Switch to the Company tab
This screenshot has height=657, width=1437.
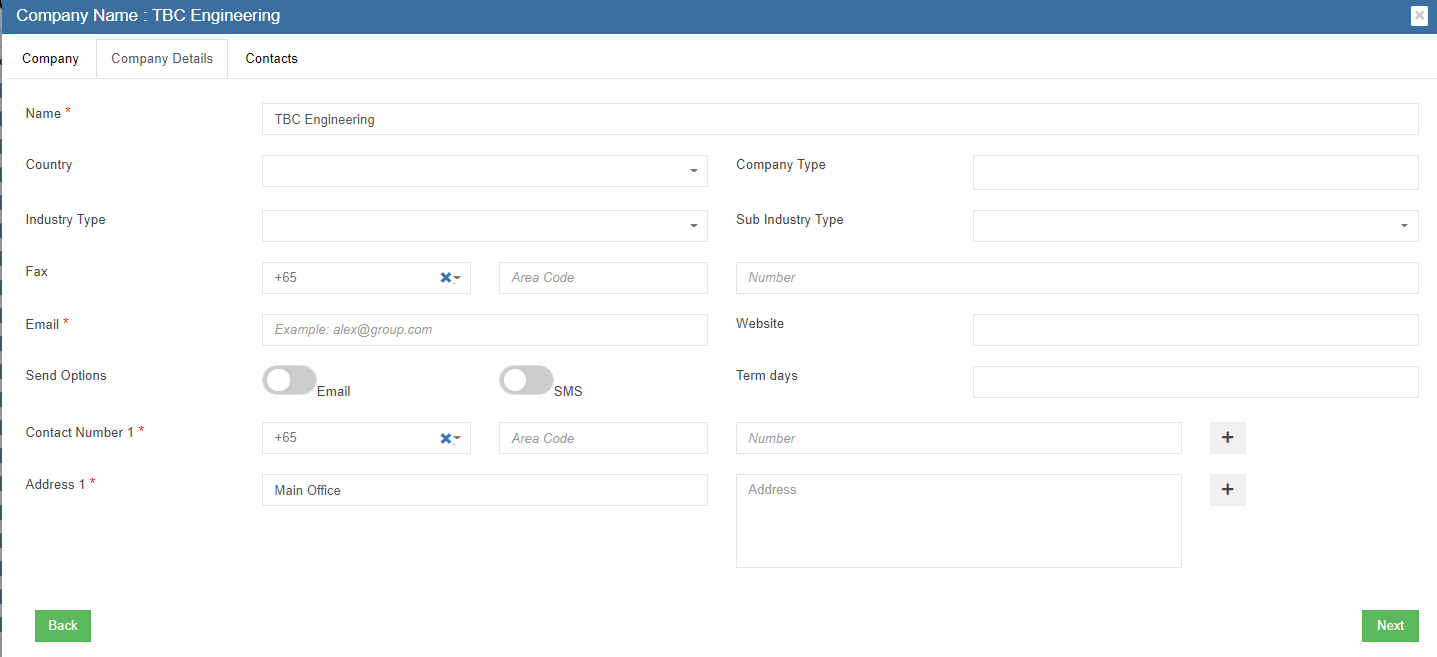tap(50, 59)
